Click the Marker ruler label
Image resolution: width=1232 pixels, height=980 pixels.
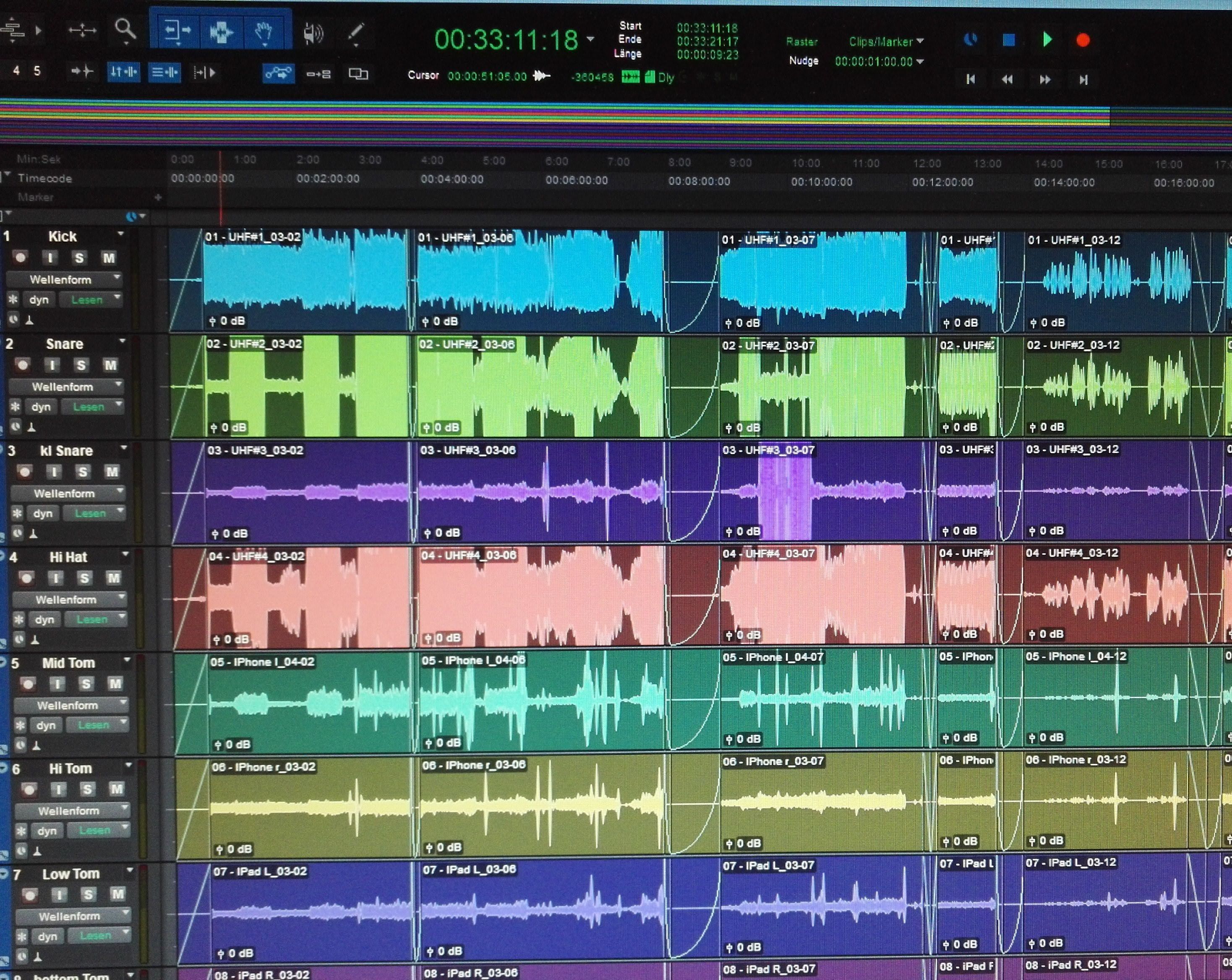(35, 197)
